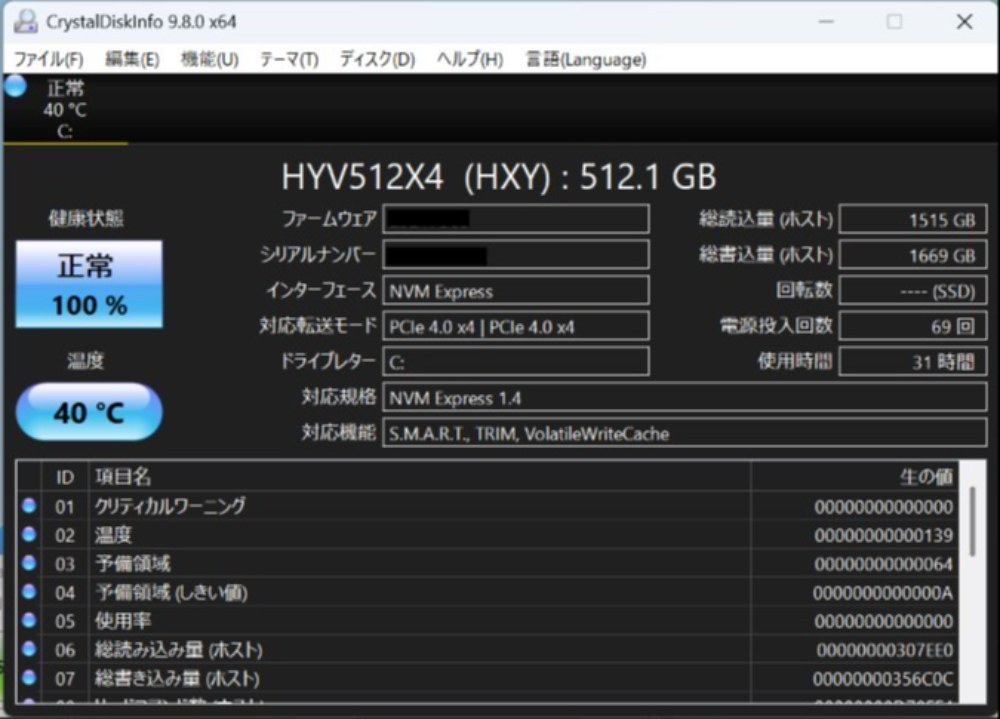
Task: Open the ディスク(D) menu
Action: click(377, 59)
